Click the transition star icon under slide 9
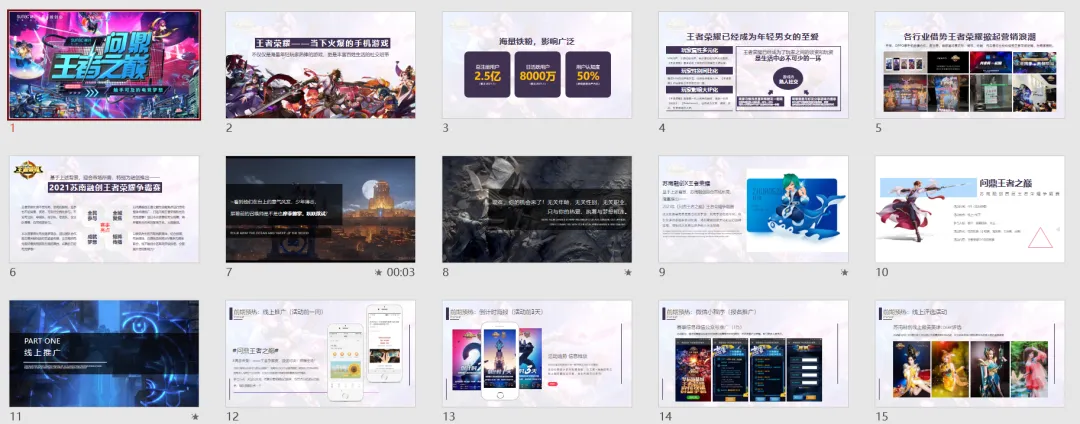 tap(844, 273)
